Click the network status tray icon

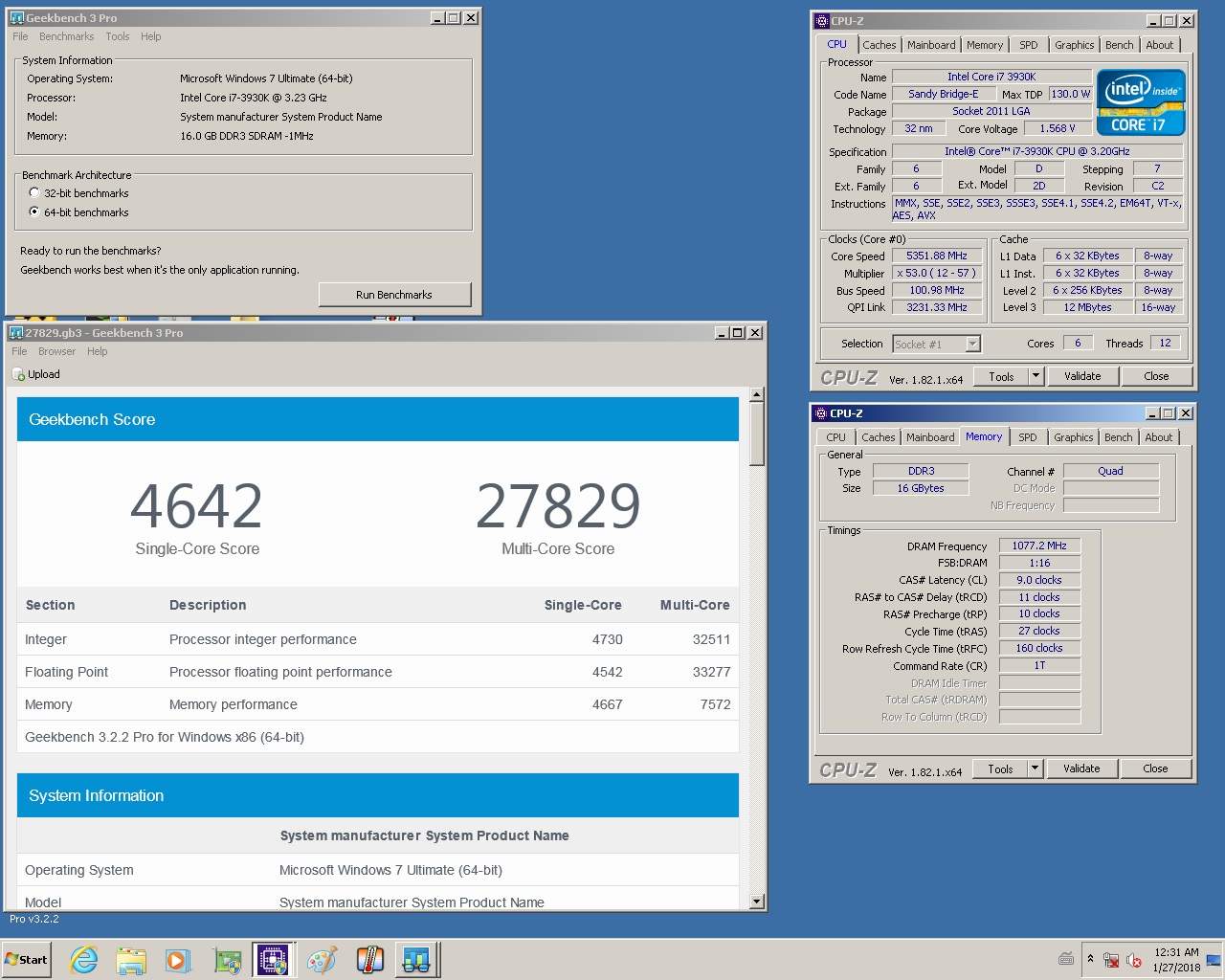click(x=1111, y=959)
